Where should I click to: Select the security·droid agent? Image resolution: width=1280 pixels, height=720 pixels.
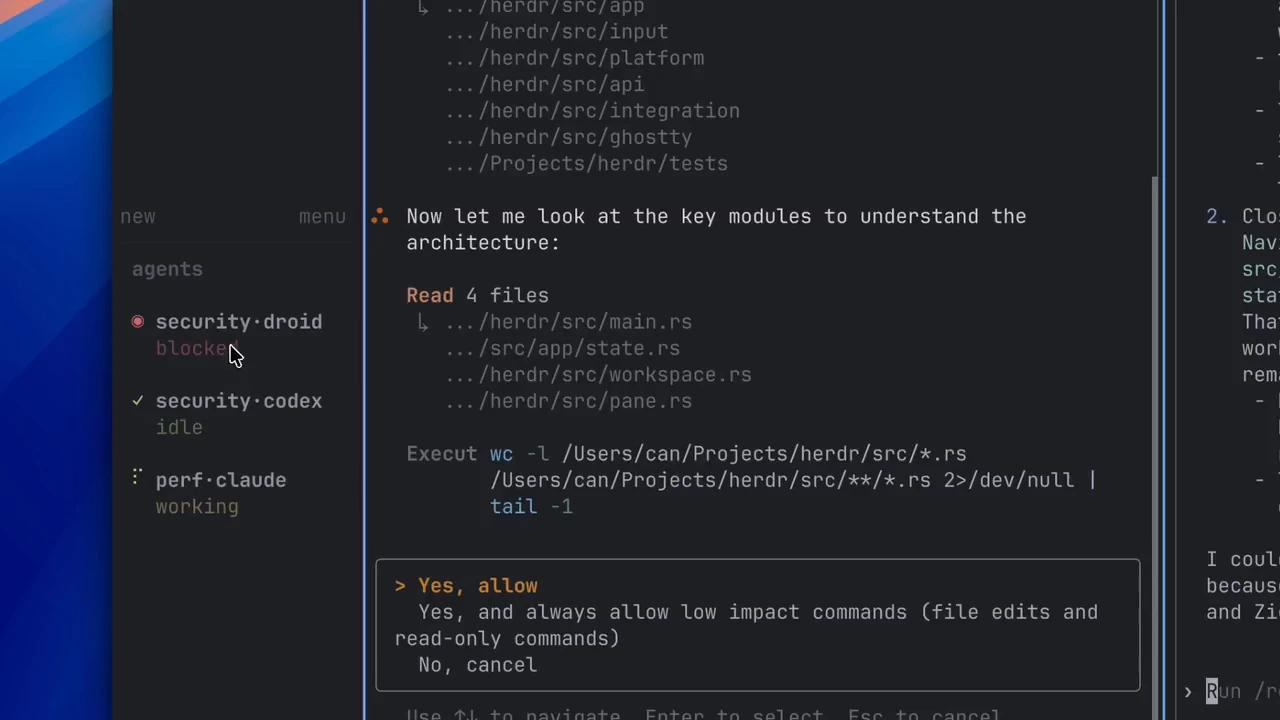238,322
